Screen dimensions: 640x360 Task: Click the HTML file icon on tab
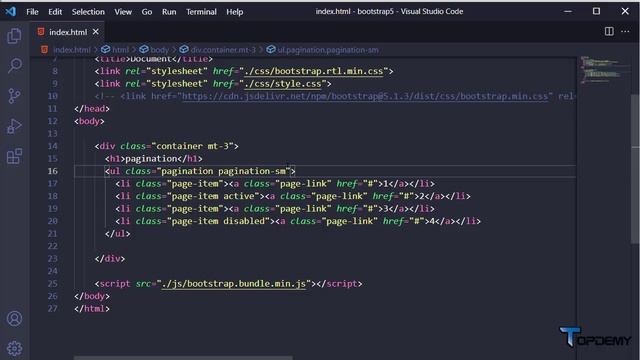tap(41, 32)
